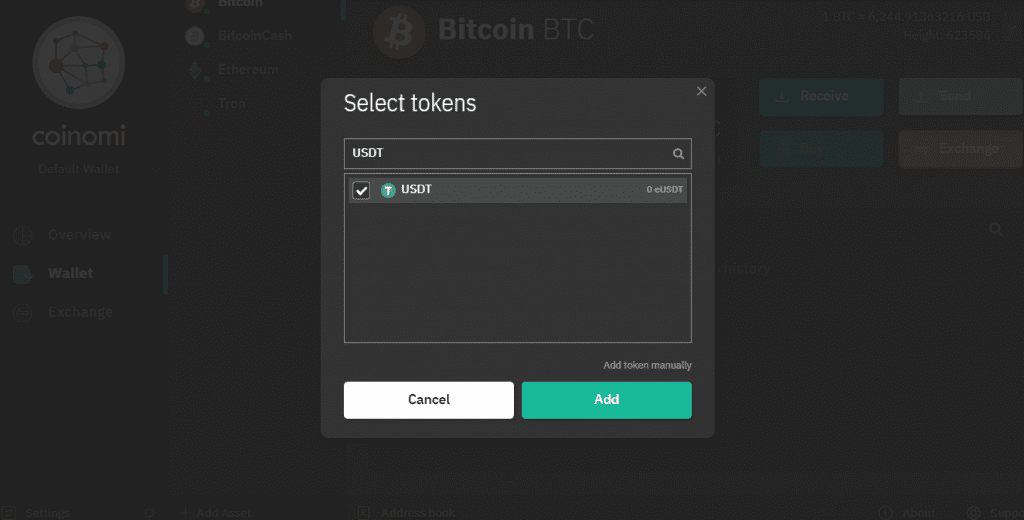This screenshot has width=1024, height=520.
Task: Click the Bitcoin logo in the header
Action: [x=398, y=31]
